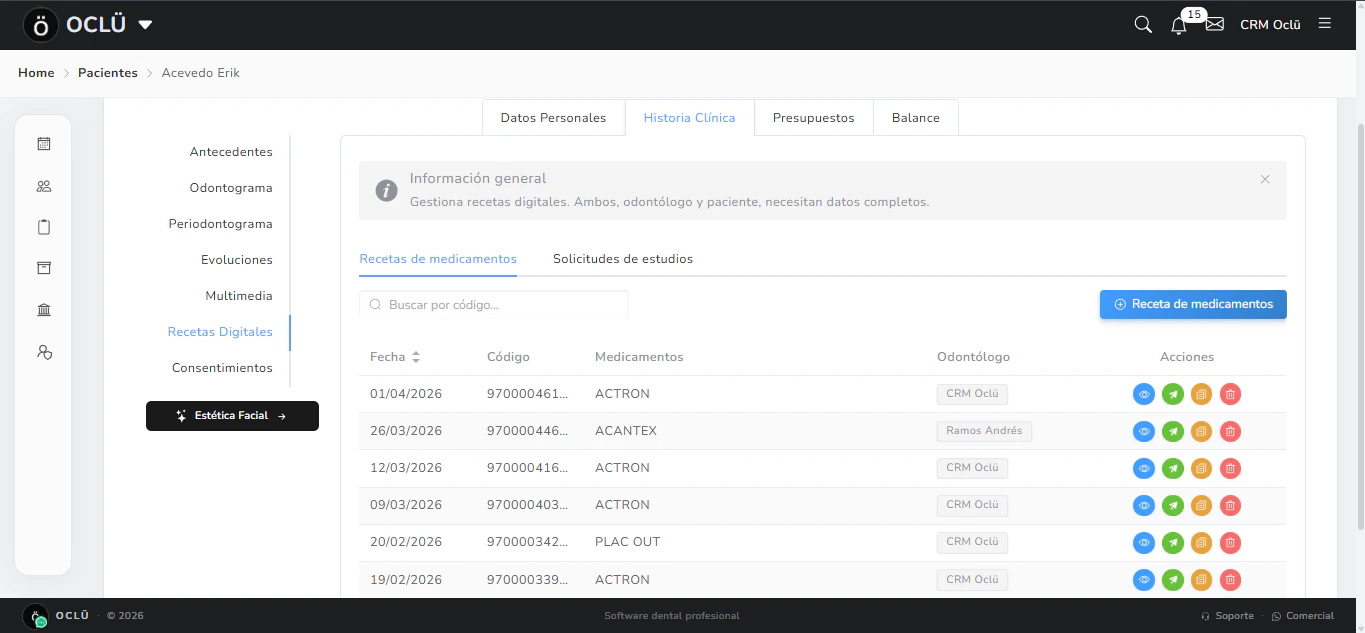Screen dimensions: 1365x633
Task: Switch to Solicitudes de estudios tab
Action: pos(623,259)
